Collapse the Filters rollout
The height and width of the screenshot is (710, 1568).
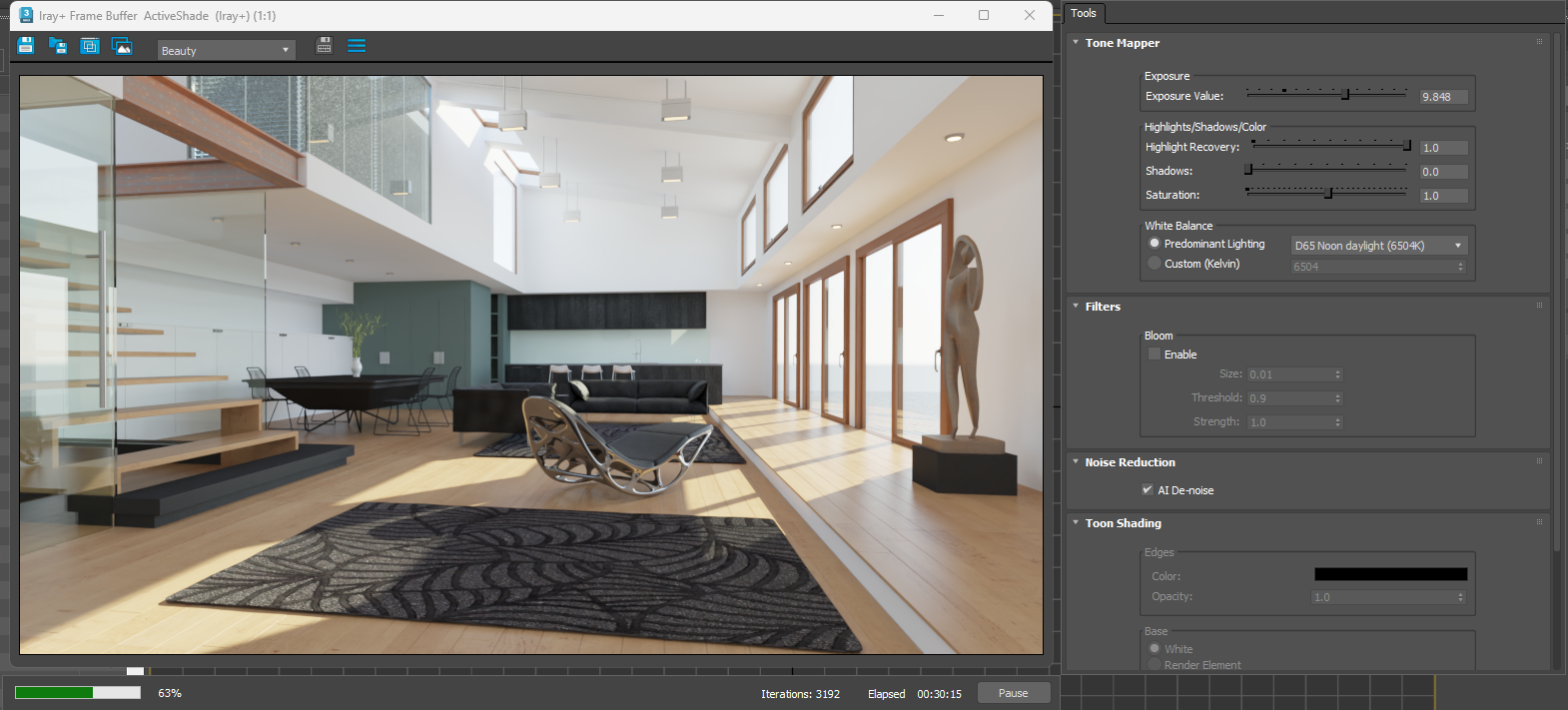1076,307
